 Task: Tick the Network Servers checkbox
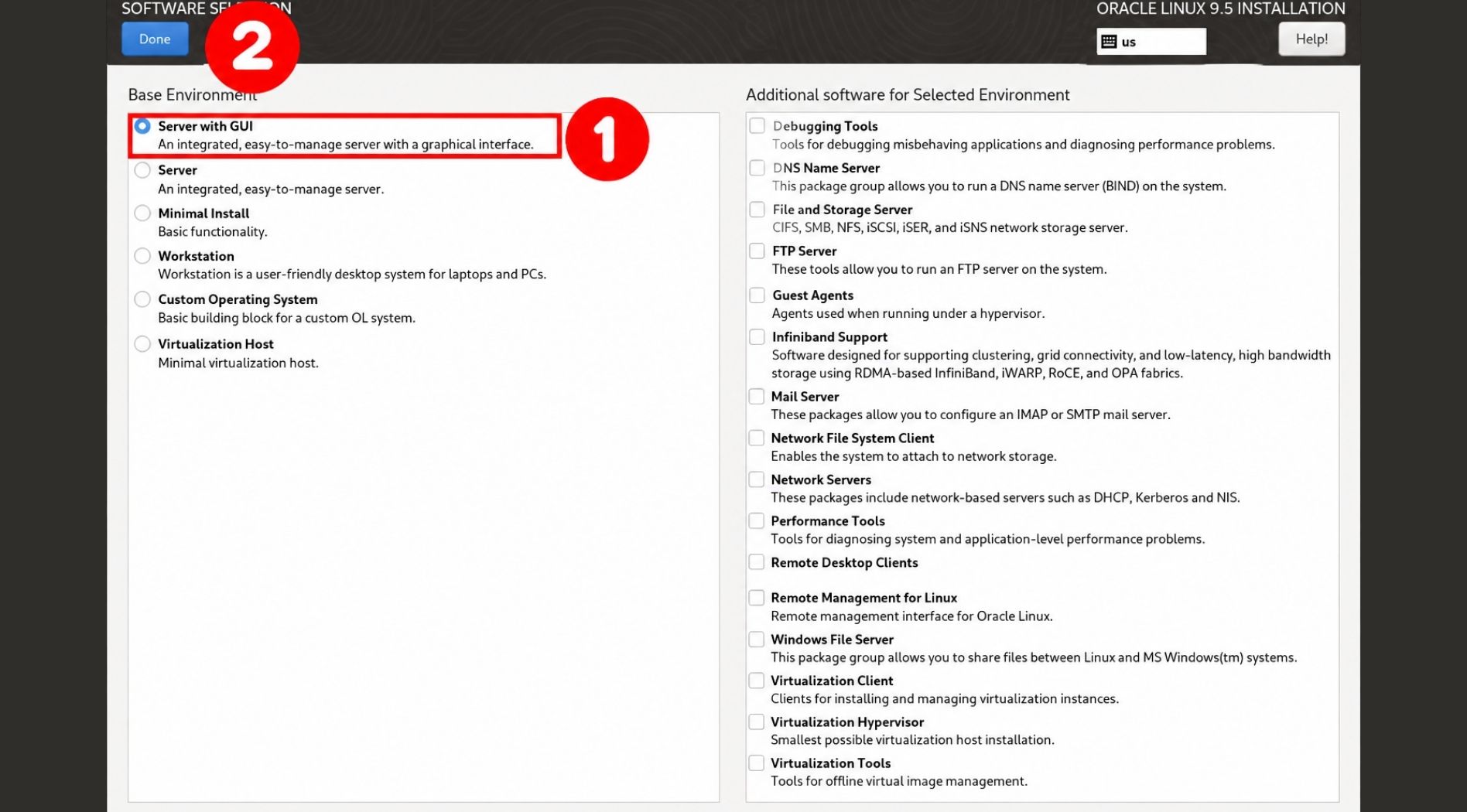[x=757, y=479]
